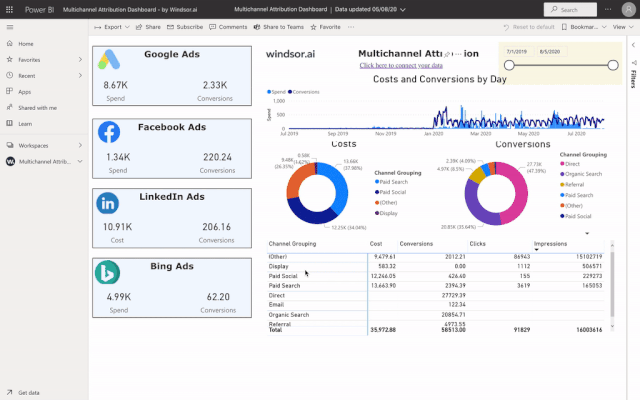
Task: Go to Home in sidebar
Action: [x=25, y=44]
